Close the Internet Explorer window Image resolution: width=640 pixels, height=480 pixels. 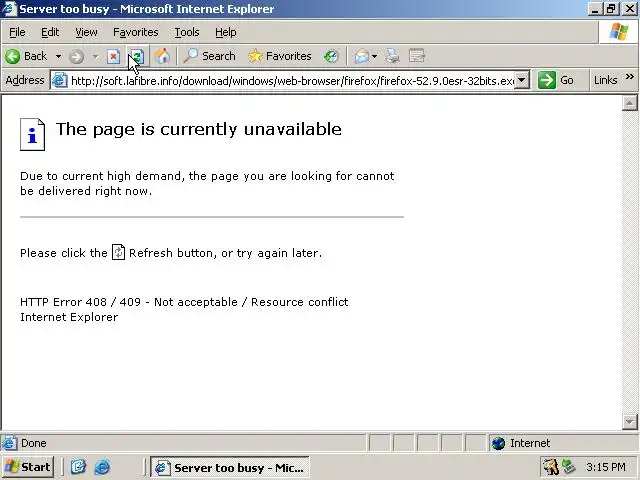630,9
